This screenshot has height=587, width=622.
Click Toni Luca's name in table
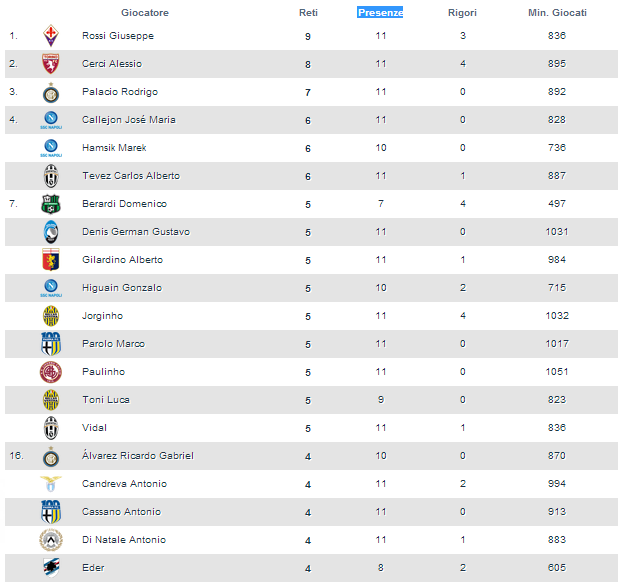coord(105,400)
